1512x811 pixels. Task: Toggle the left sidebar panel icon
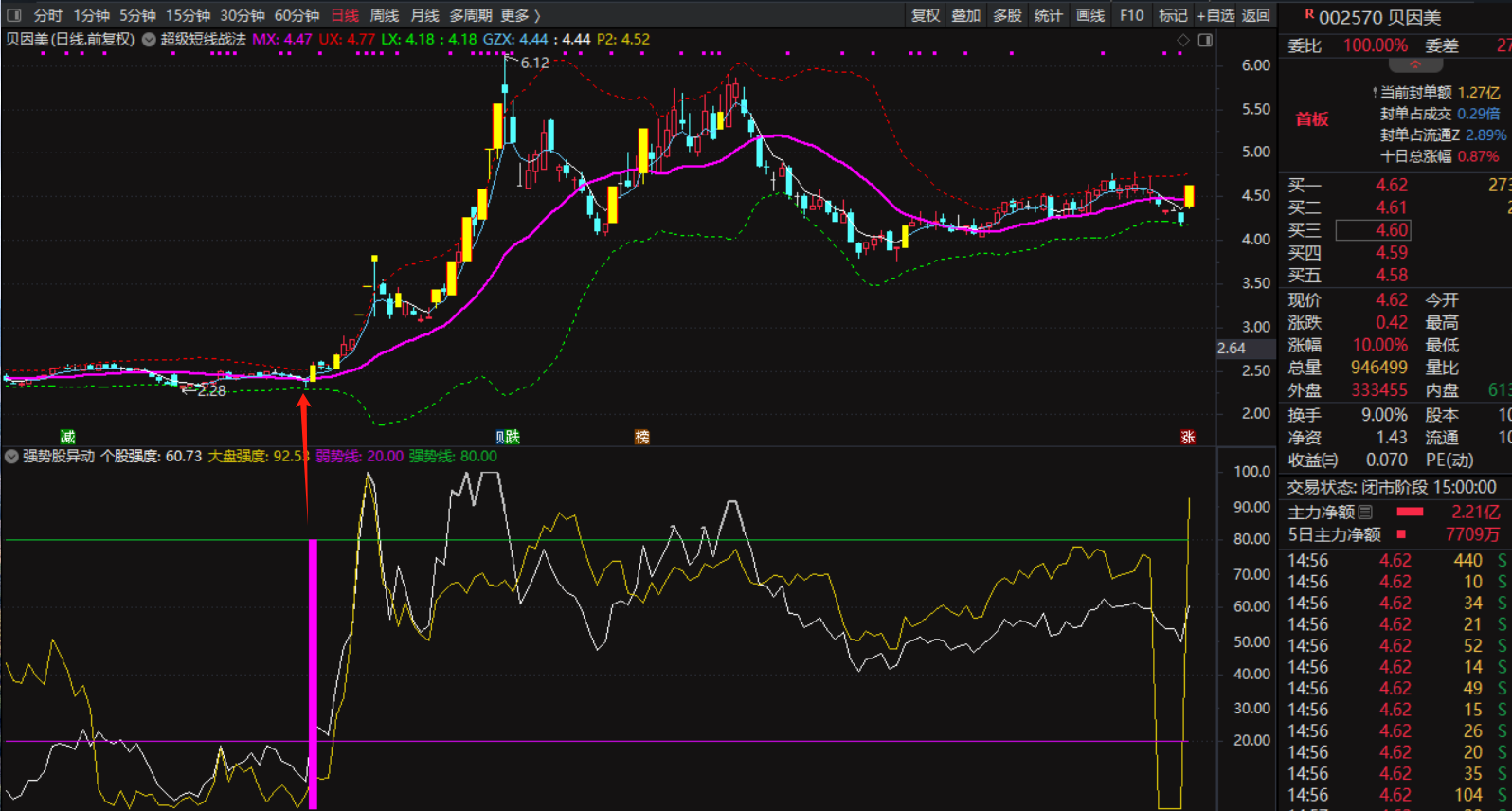pos(13,15)
